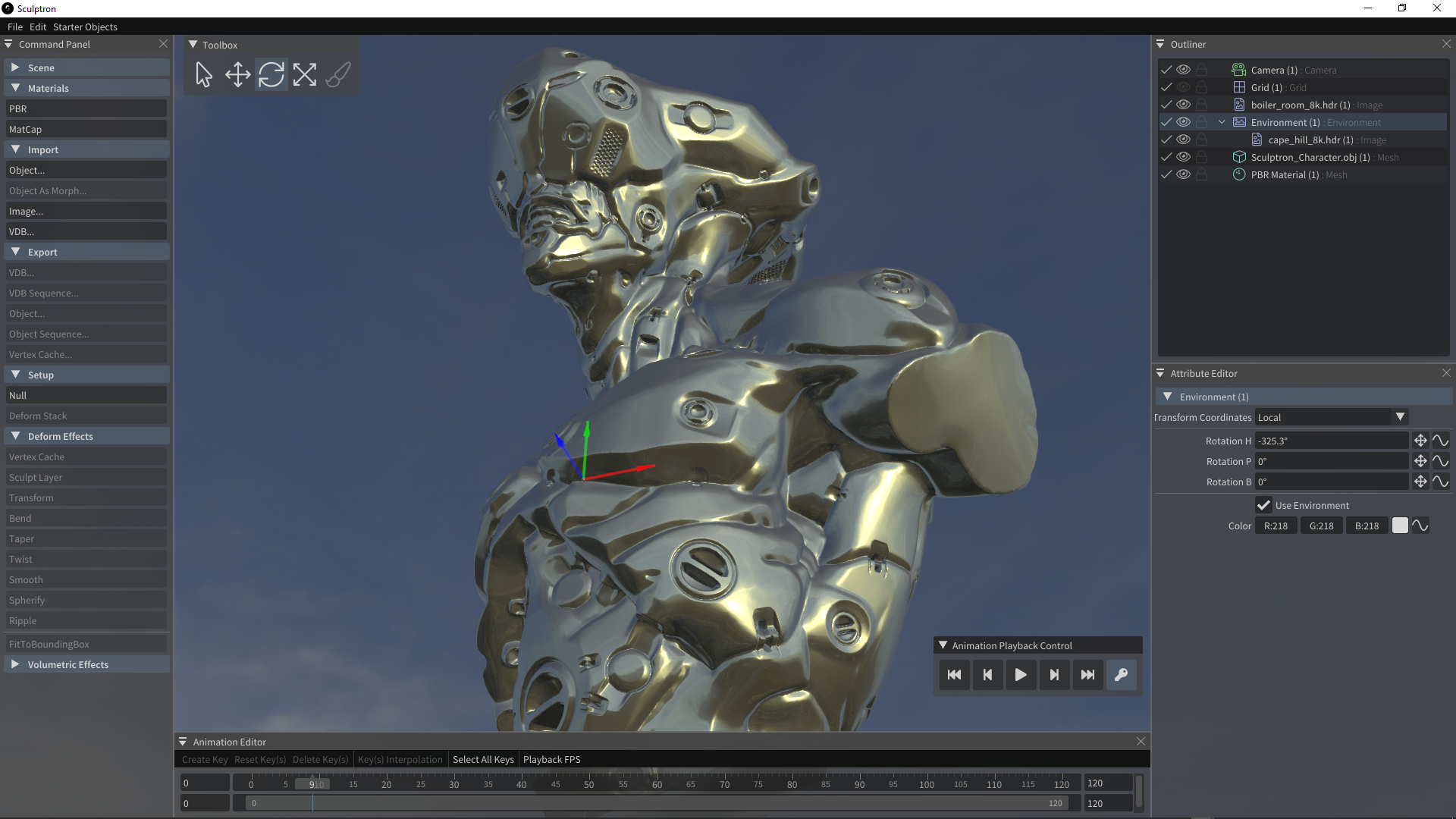Choose the Scale tool in Toolbox

[304, 74]
